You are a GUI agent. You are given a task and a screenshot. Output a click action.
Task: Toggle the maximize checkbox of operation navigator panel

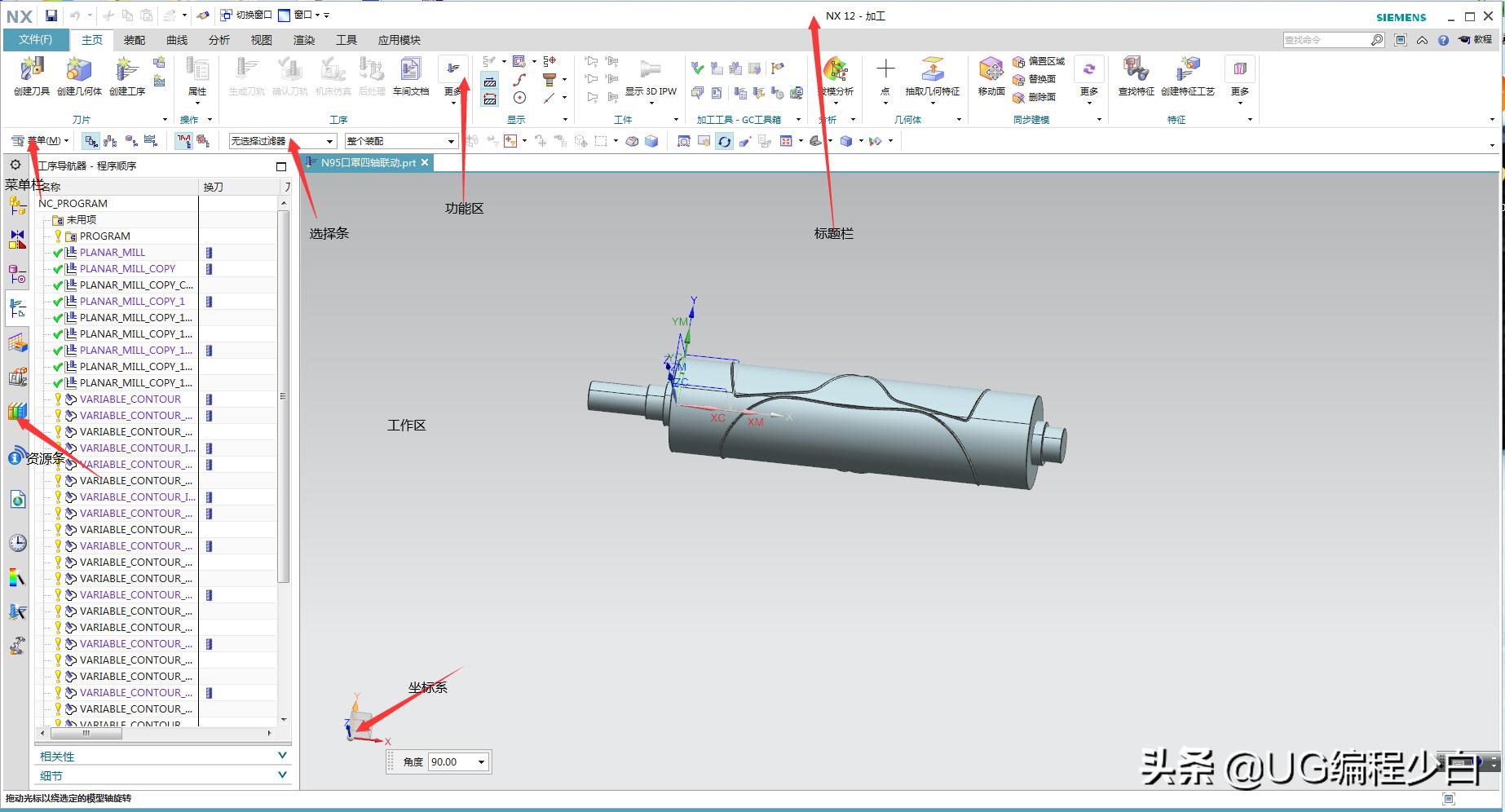281,166
